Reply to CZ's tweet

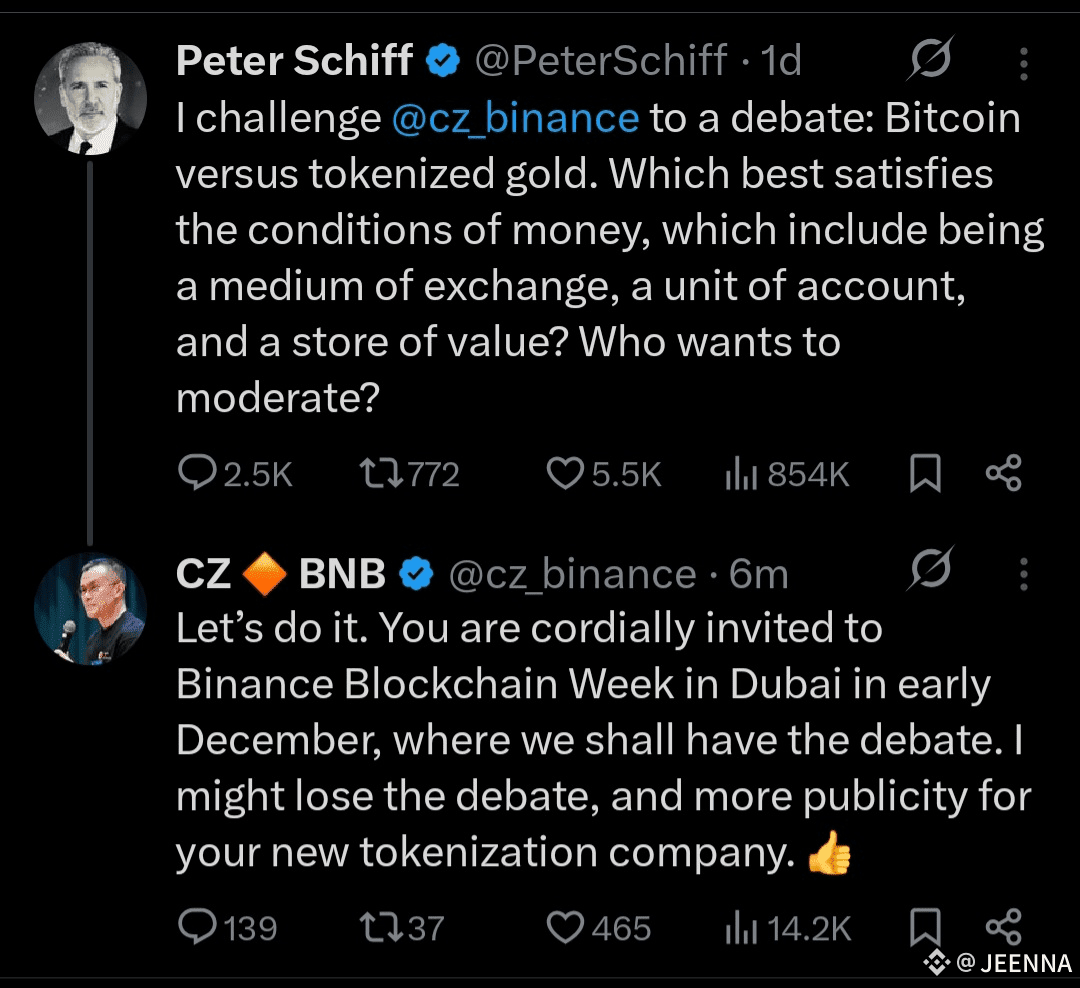tap(198, 927)
